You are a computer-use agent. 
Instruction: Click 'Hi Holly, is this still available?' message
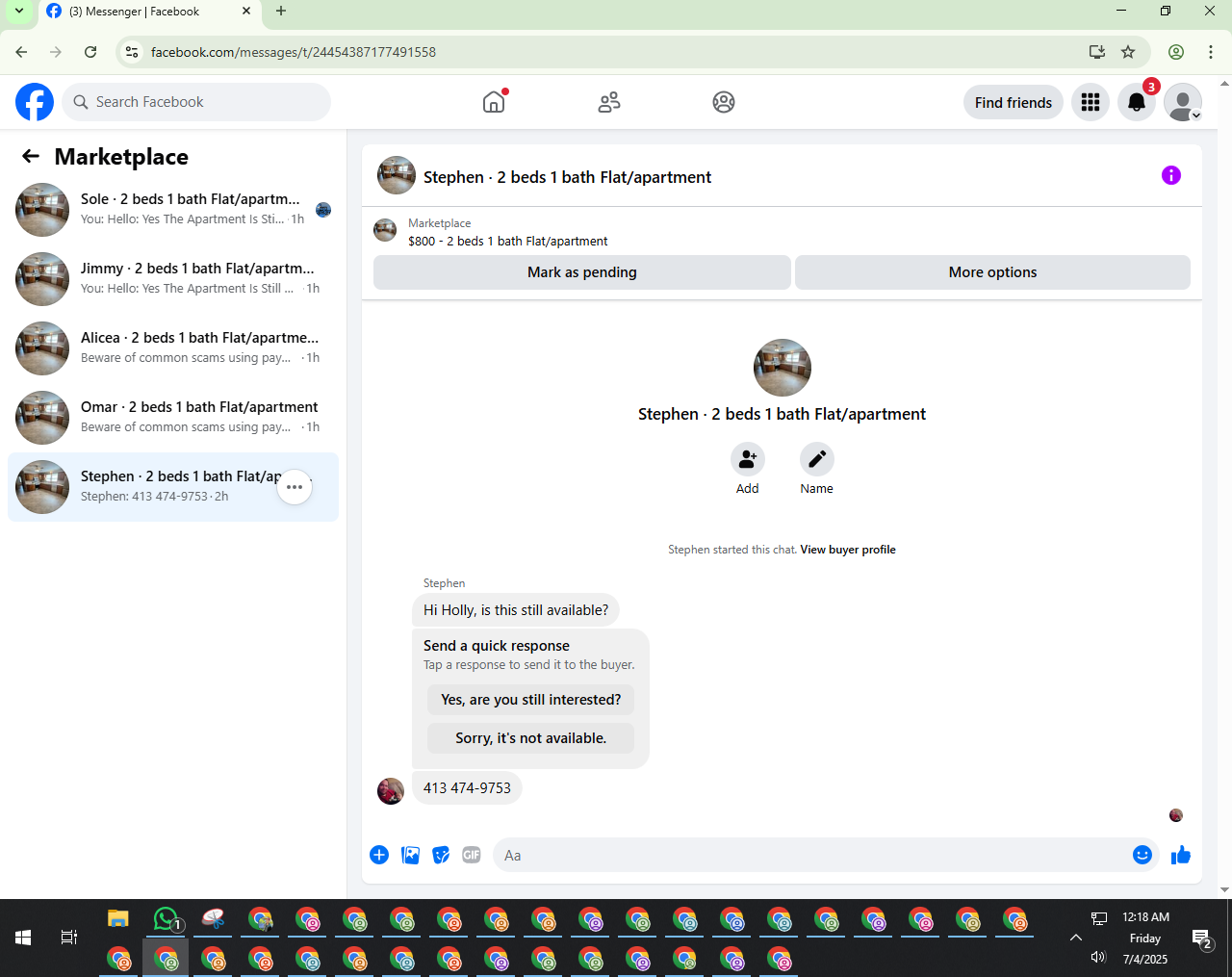click(516, 610)
